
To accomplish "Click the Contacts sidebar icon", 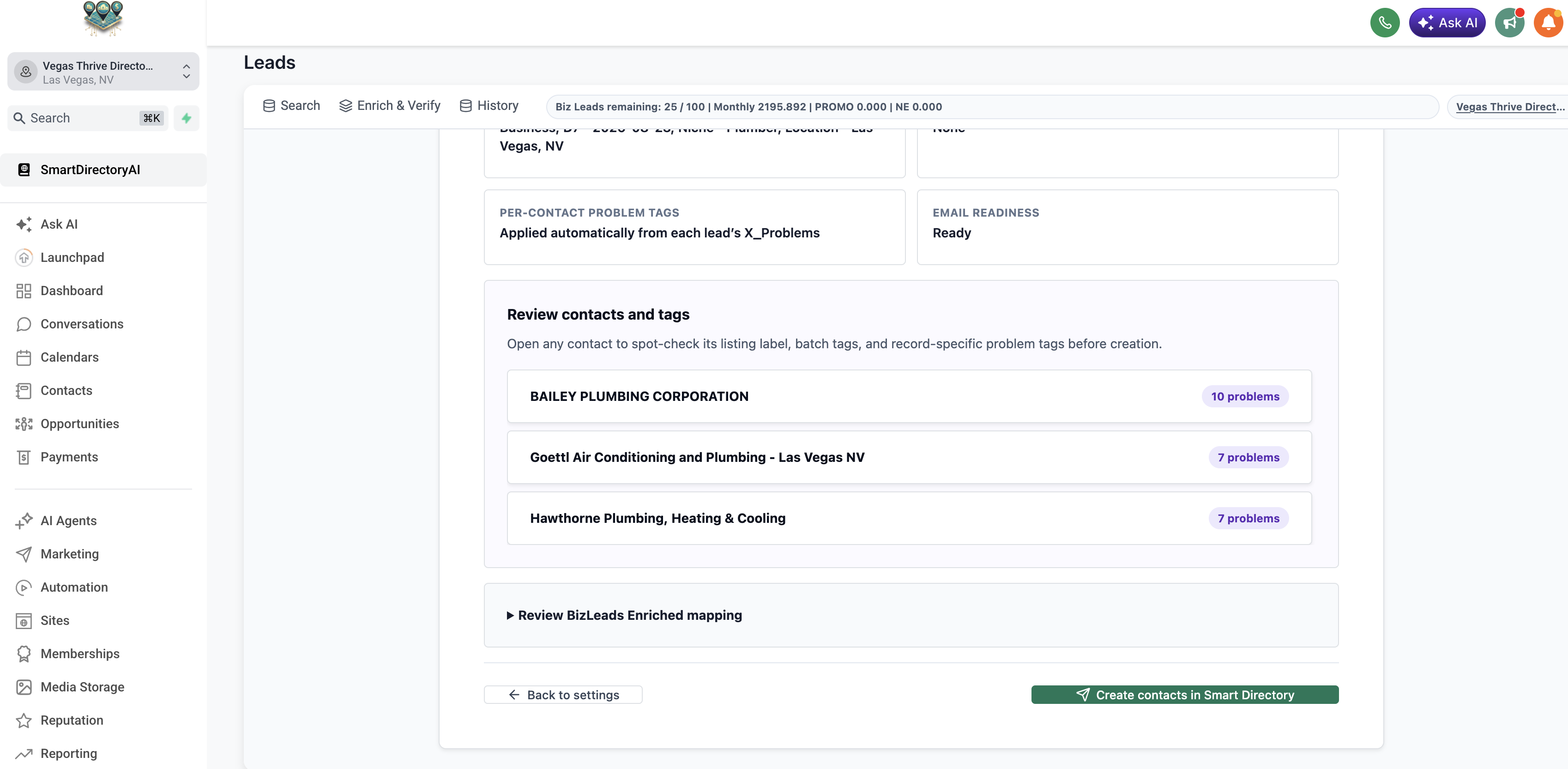I will click(x=24, y=391).
